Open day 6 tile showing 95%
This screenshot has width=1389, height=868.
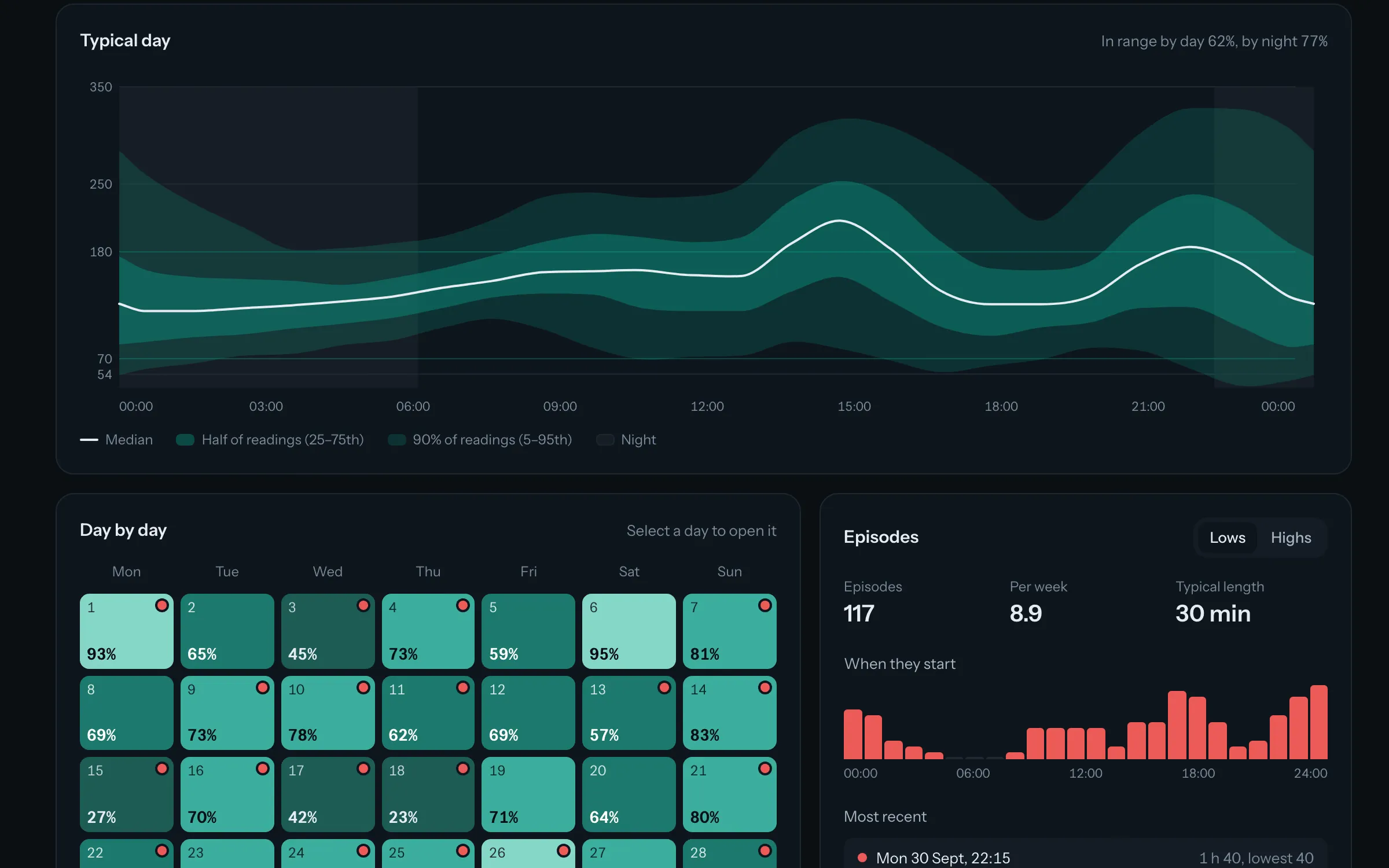pyautogui.click(x=629, y=631)
